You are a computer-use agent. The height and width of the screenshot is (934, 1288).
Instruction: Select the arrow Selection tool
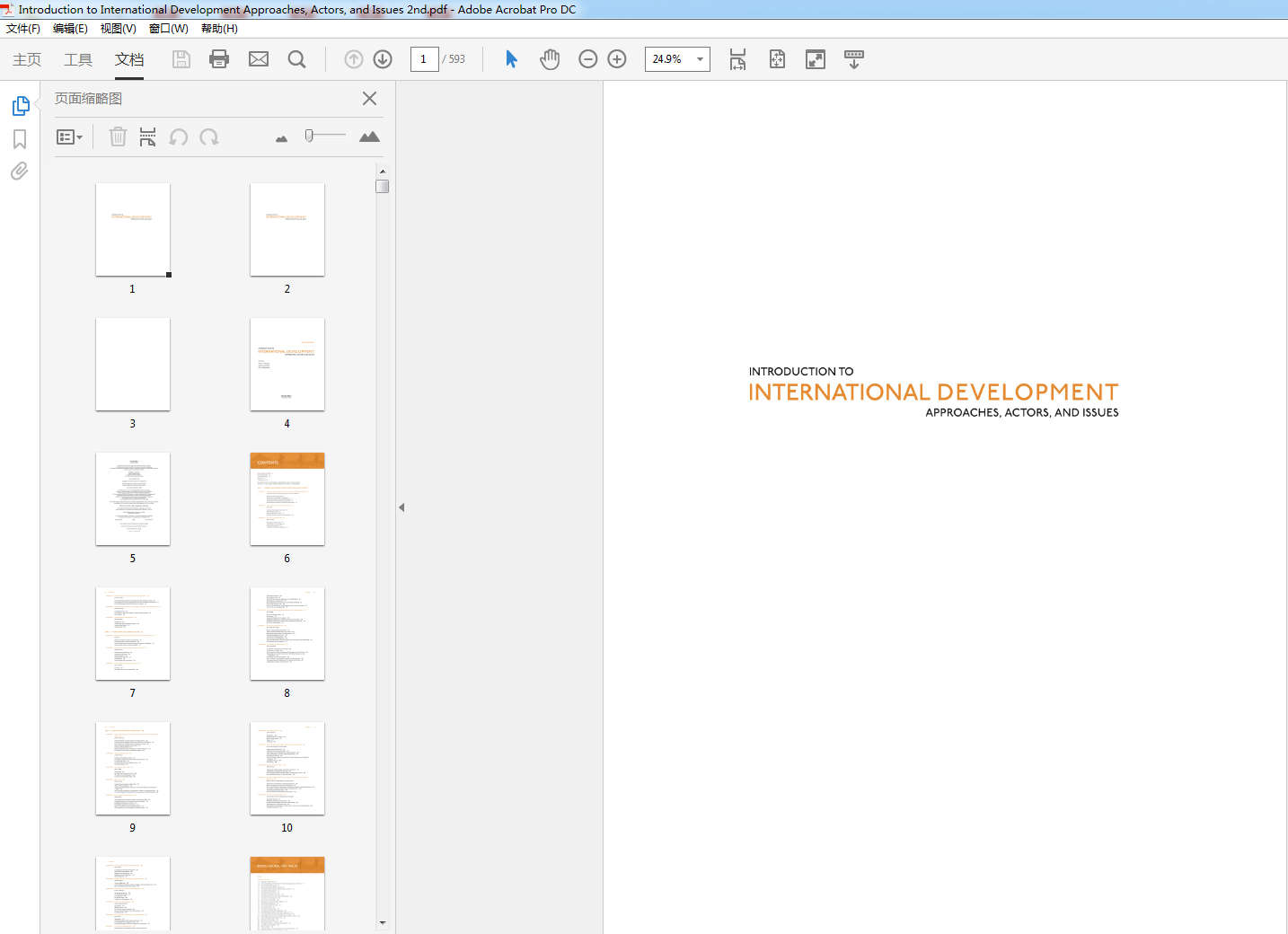511,59
